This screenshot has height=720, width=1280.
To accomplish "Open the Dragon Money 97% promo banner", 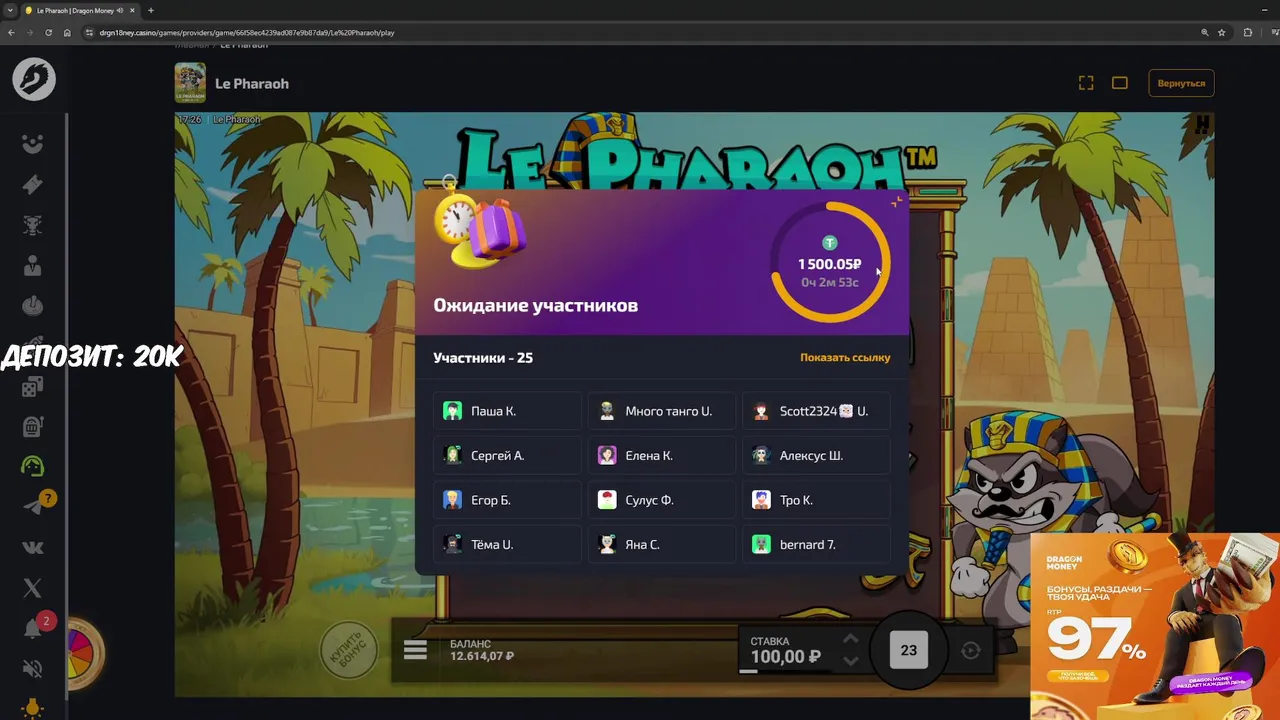I will [x=1155, y=626].
